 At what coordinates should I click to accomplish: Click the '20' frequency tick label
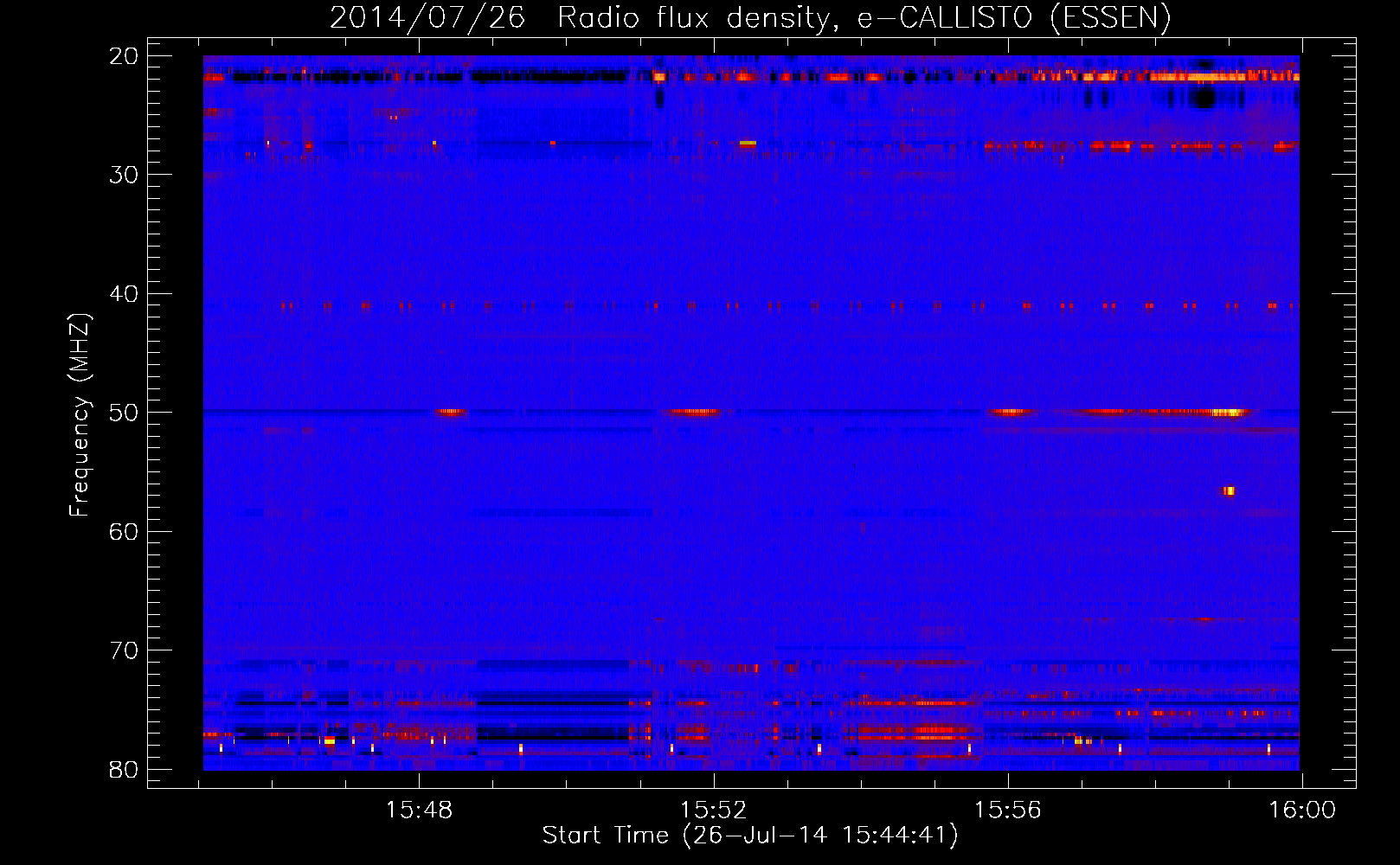pyautogui.click(x=124, y=56)
